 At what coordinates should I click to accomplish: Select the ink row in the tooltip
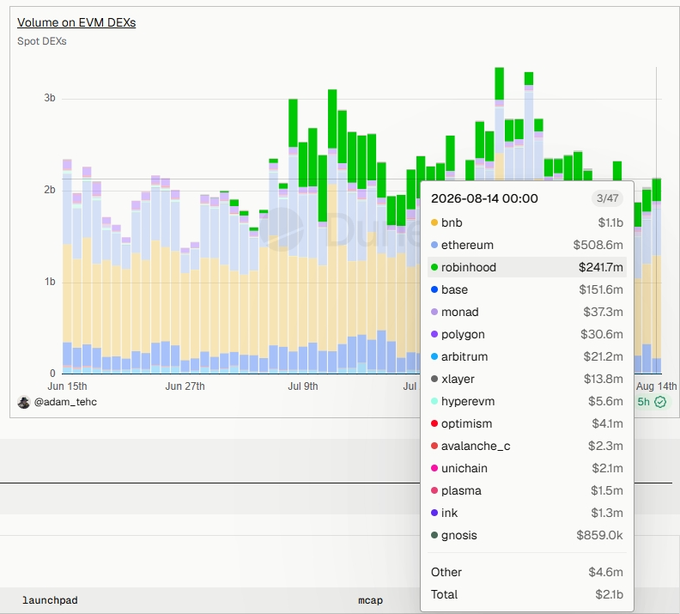click(527, 513)
